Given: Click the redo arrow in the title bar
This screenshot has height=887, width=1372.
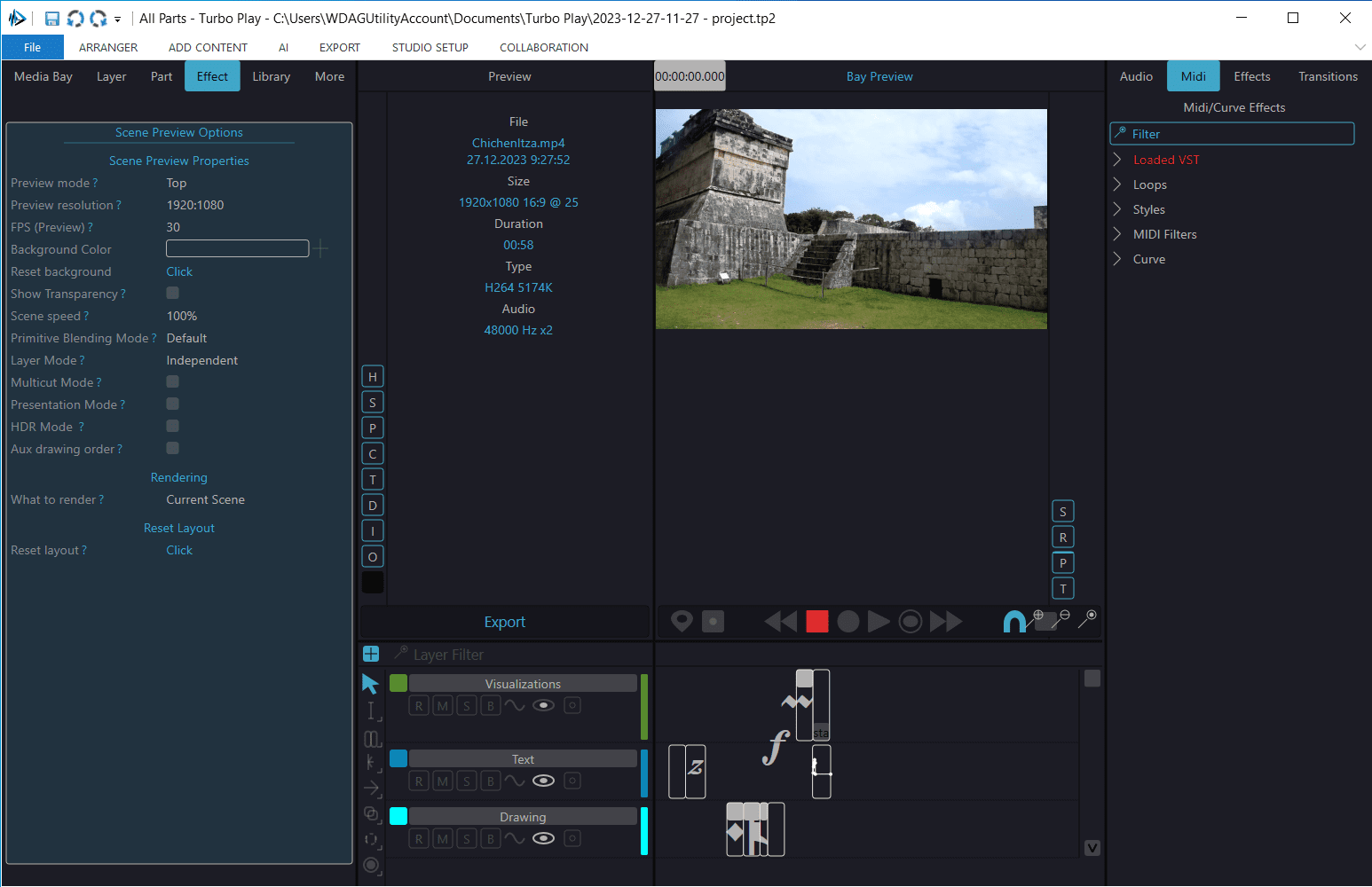Looking at the screenshot, I should [99, 18].
